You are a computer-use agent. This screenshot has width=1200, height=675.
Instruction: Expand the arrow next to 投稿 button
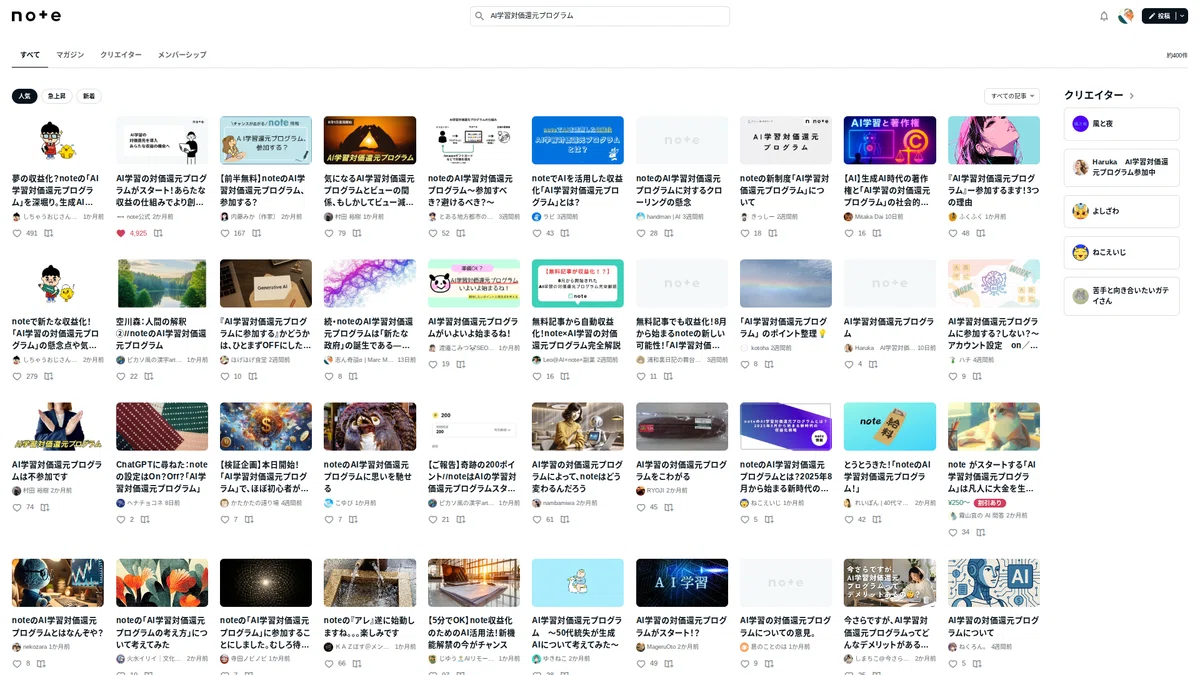pyautogui.click(x=1181, y=16)
